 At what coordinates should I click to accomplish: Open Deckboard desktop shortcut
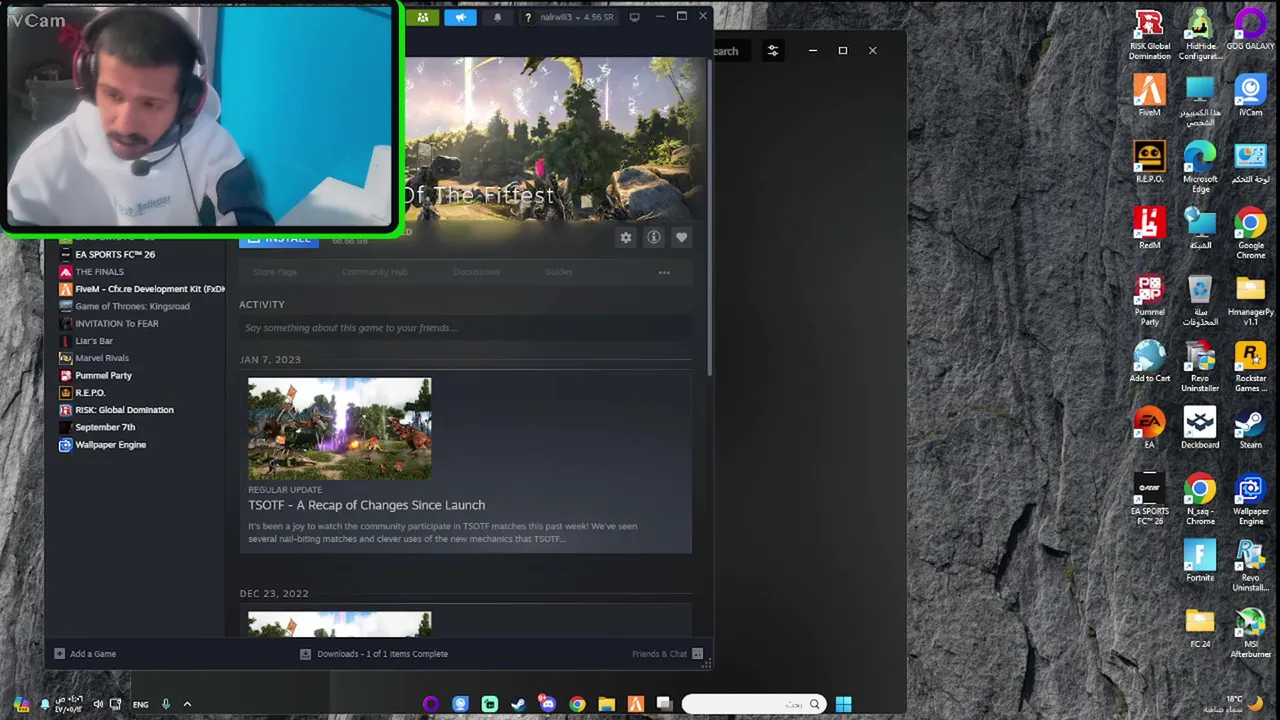click(x=1200, y=427)
